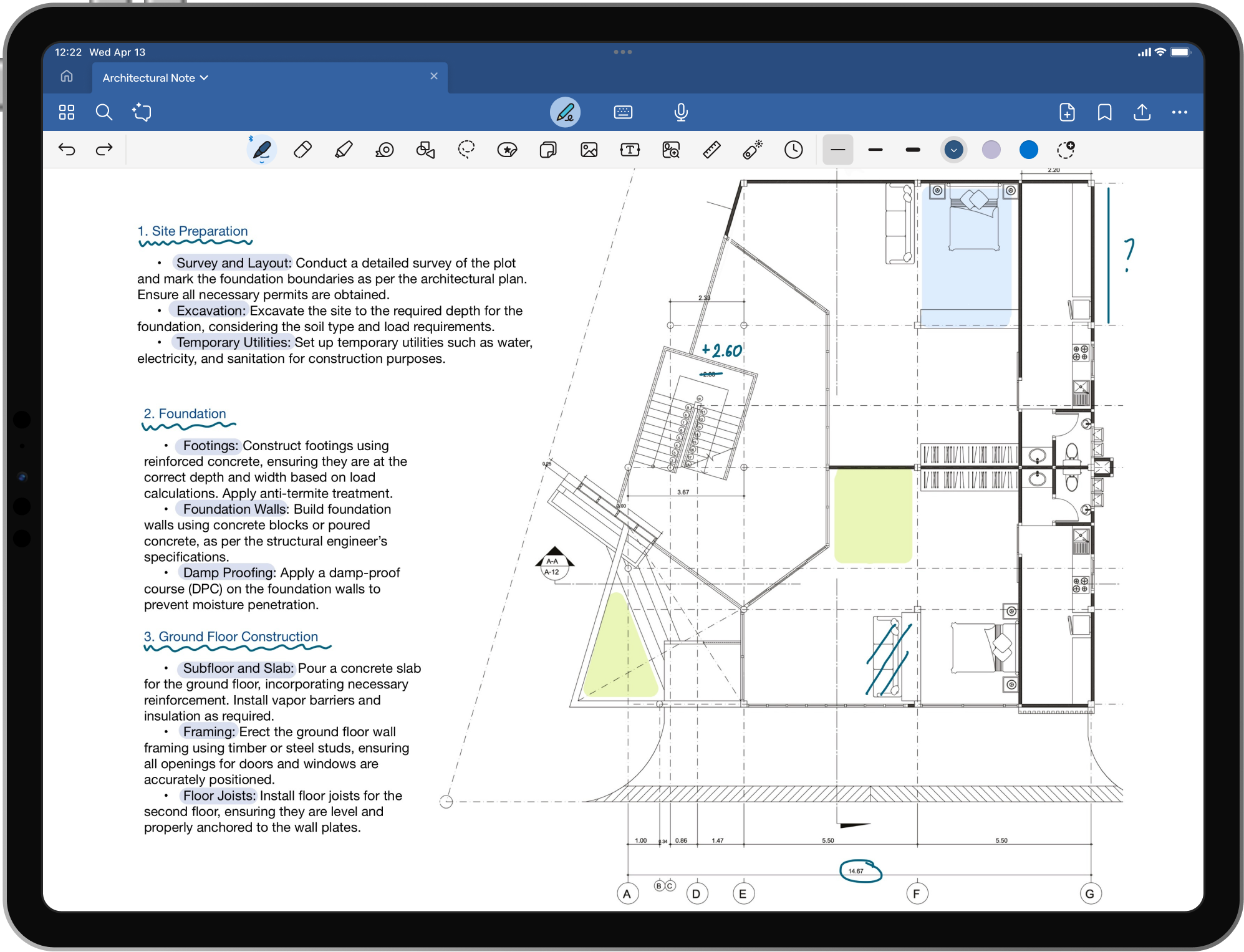Image resolution: width=1244 pixels, height=952 pixels.
Task: Select the Eraser tool
Action: click(x=302, y=150)
